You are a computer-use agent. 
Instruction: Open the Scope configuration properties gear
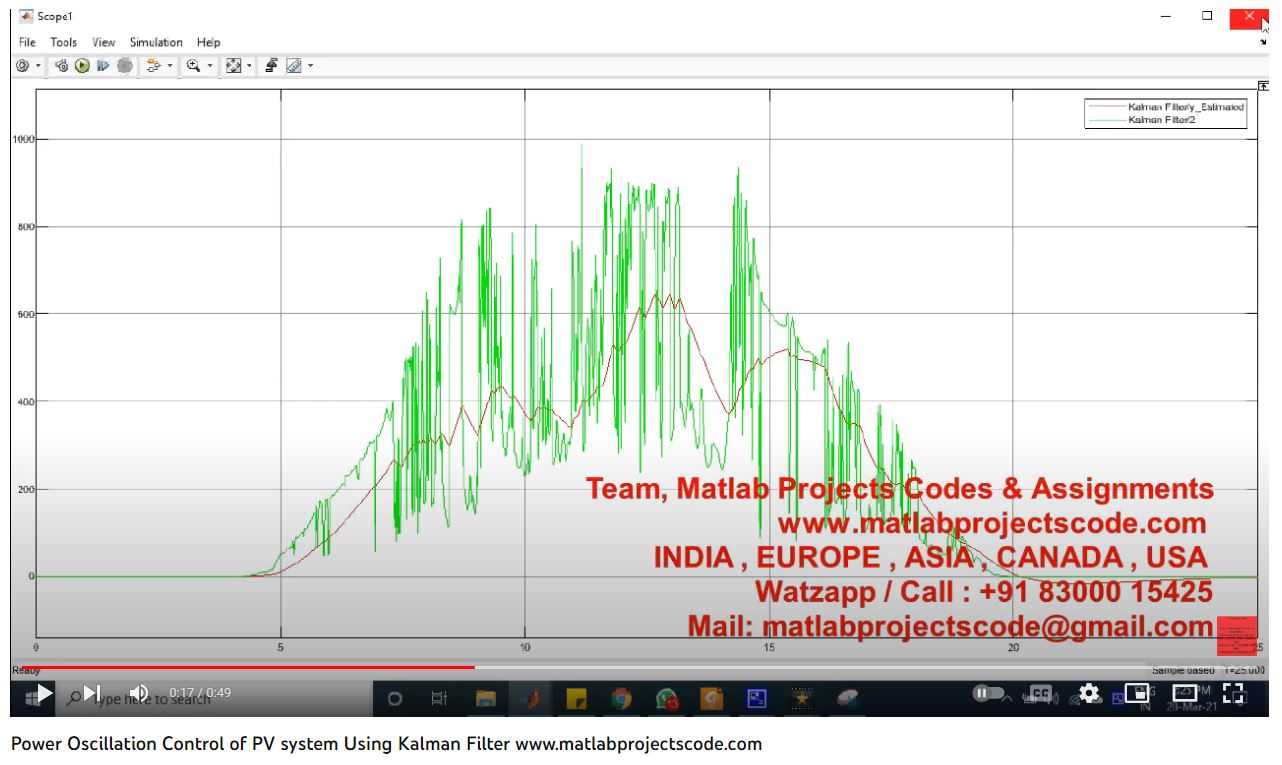click(22, 66)
